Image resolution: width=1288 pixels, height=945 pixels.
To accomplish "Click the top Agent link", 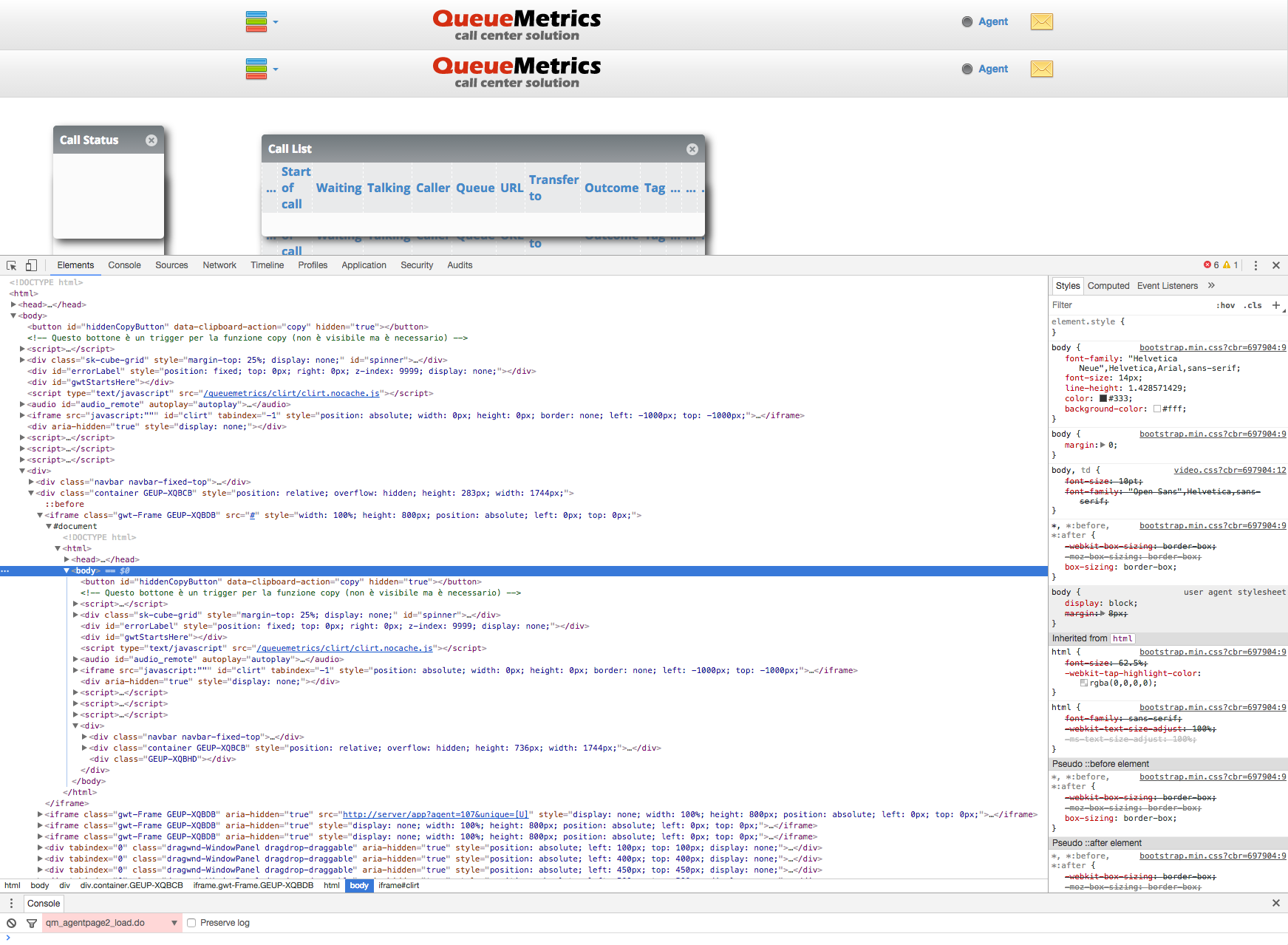I will tap(993, 21).
